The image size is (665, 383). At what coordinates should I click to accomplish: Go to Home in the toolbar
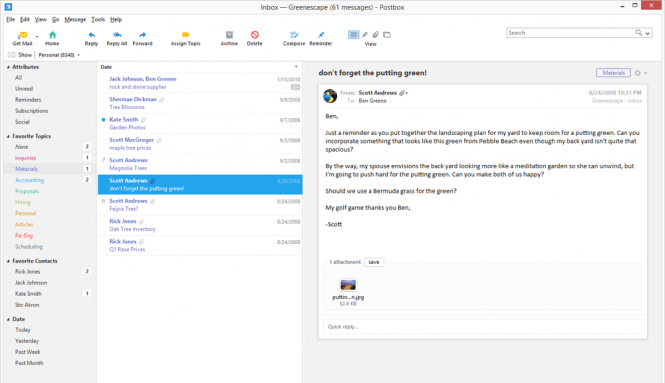52,38
